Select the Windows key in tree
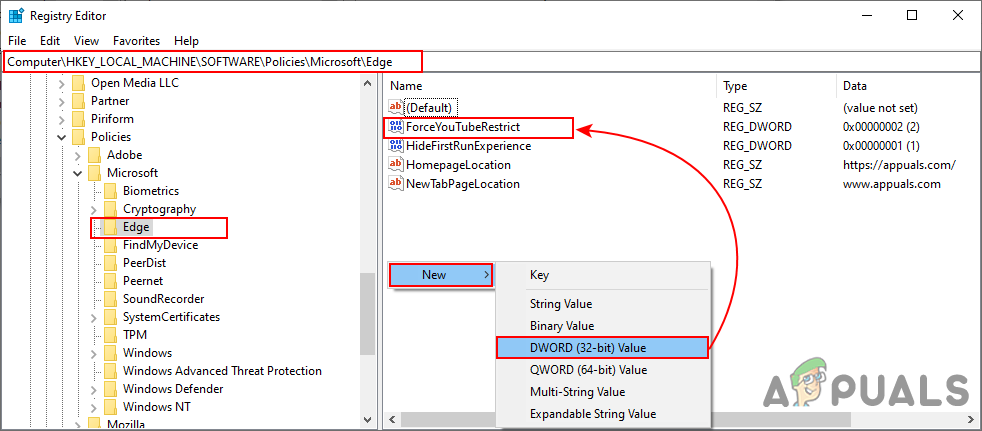Screen dimensions: 982x431 tap(147, 353)
